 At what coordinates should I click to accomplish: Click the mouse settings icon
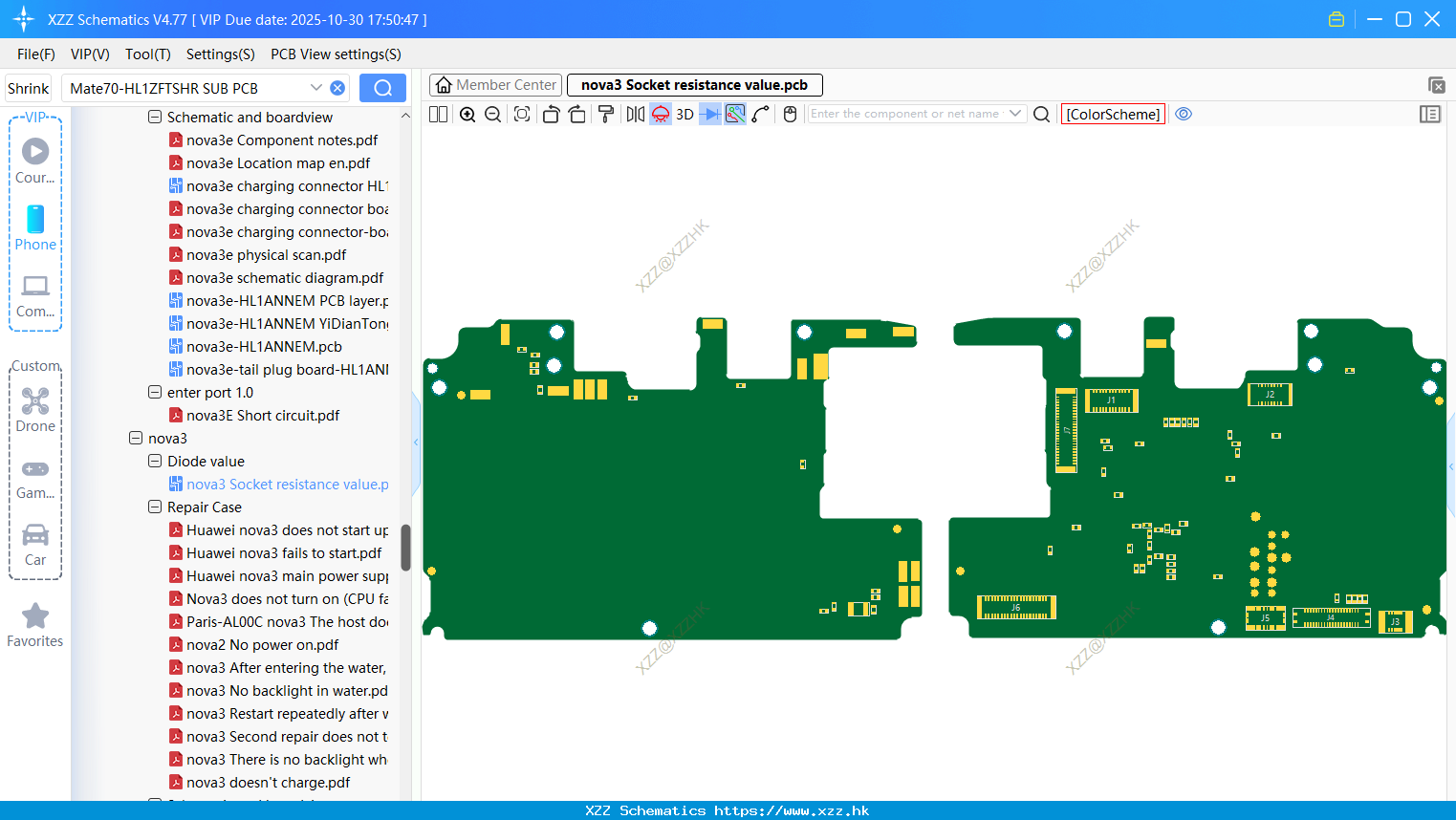(790, 114)
